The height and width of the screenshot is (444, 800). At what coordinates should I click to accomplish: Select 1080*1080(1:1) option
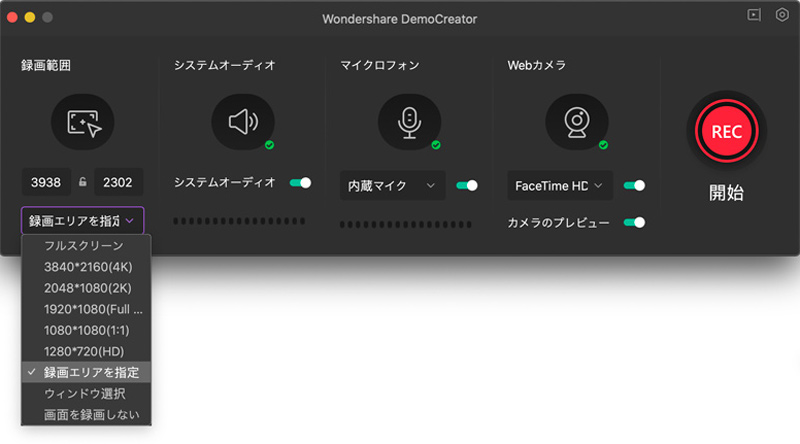pyautogui.click(x=86, y=330)
